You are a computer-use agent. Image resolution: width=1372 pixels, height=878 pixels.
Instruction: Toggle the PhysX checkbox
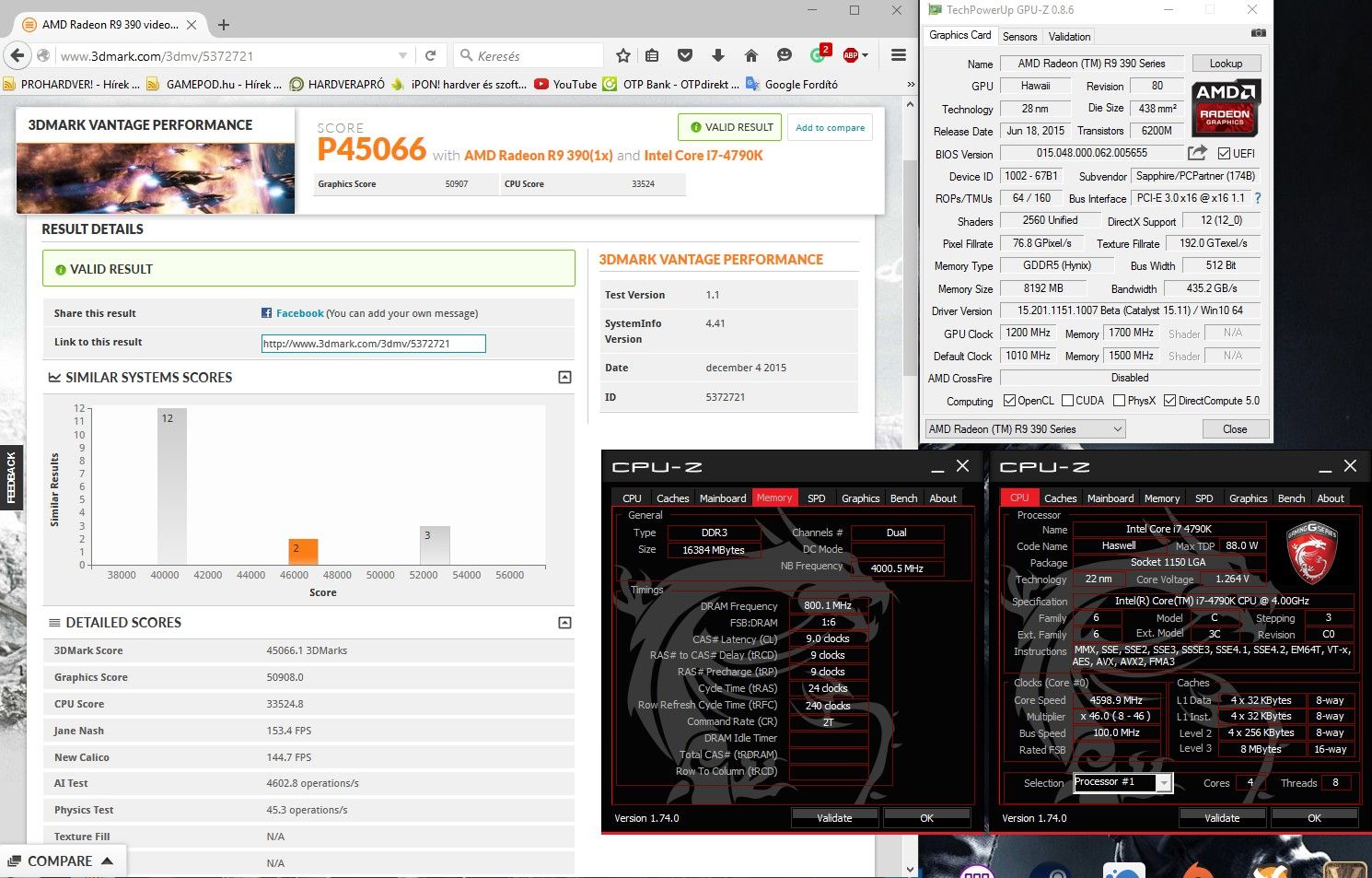(x=1119, y=401)
